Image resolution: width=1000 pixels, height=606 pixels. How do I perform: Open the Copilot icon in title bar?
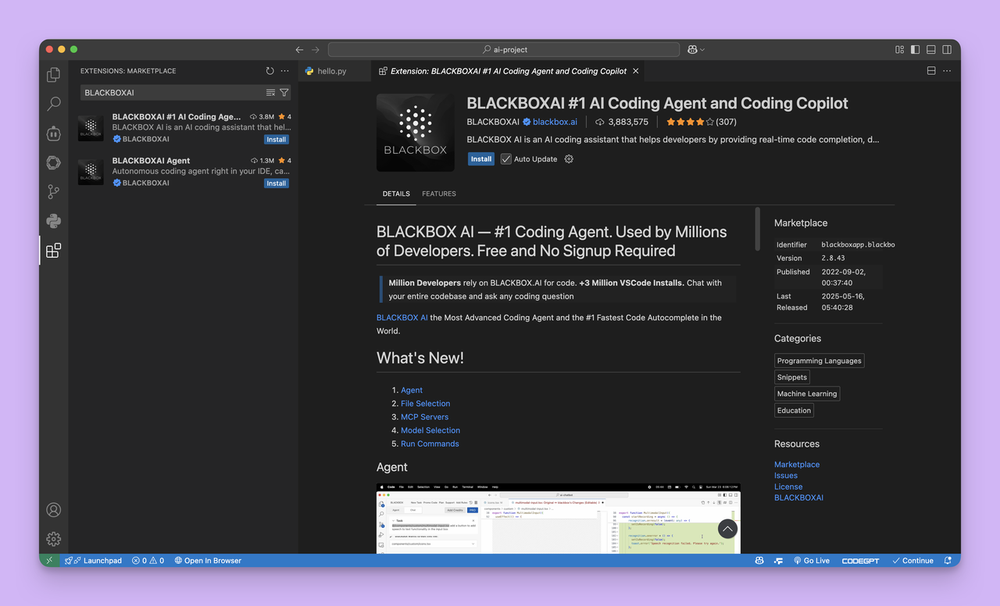692,49
